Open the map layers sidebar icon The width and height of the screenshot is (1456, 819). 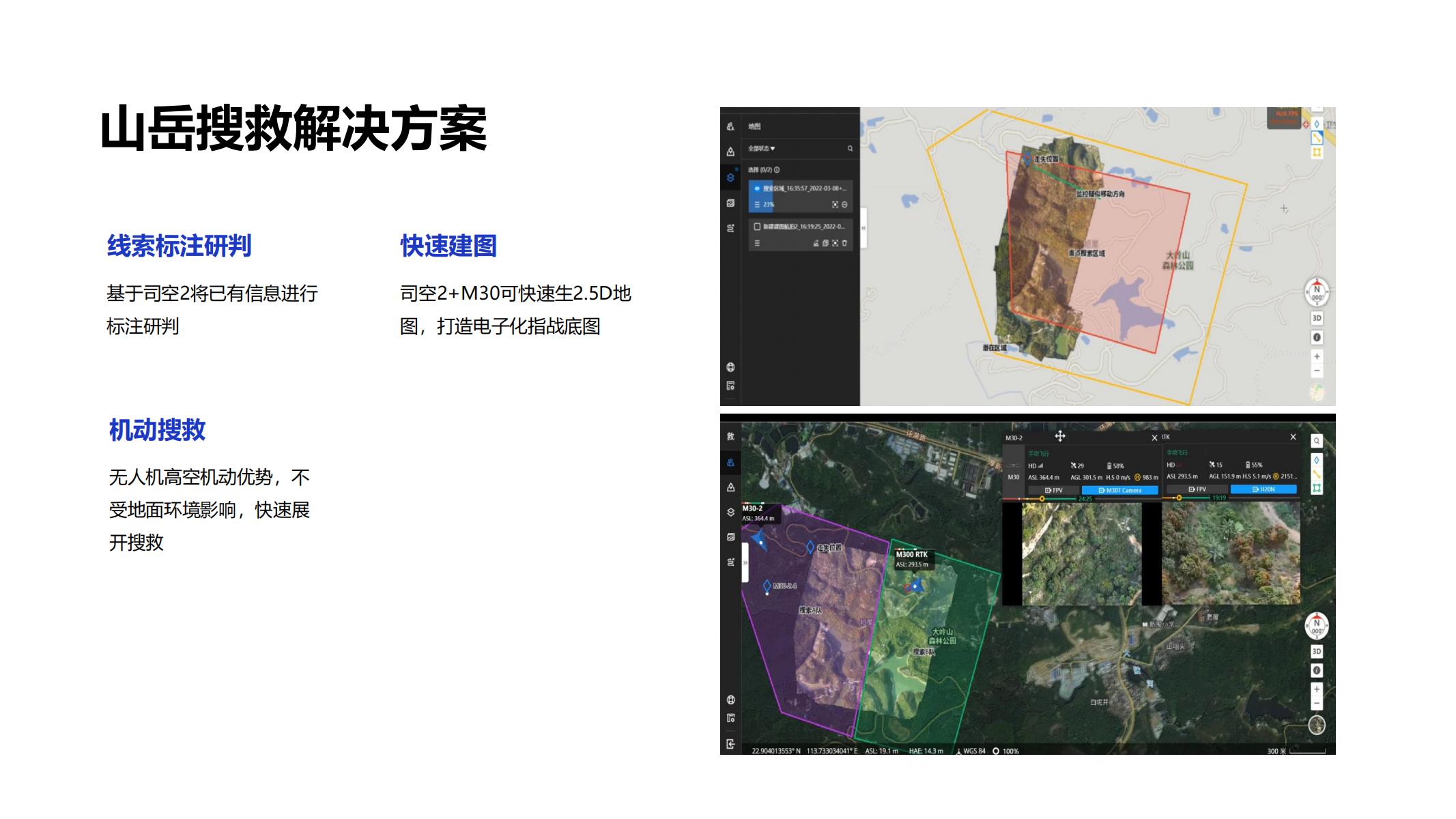(730, 177)
